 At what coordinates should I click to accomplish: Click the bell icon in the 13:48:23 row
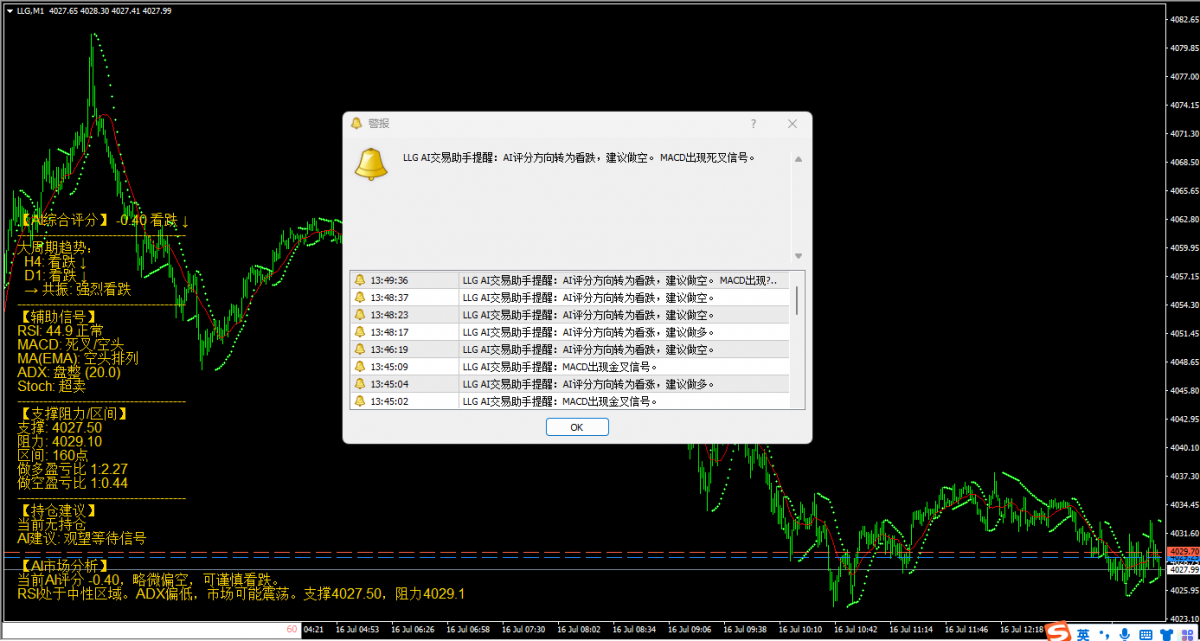[360, 314]
